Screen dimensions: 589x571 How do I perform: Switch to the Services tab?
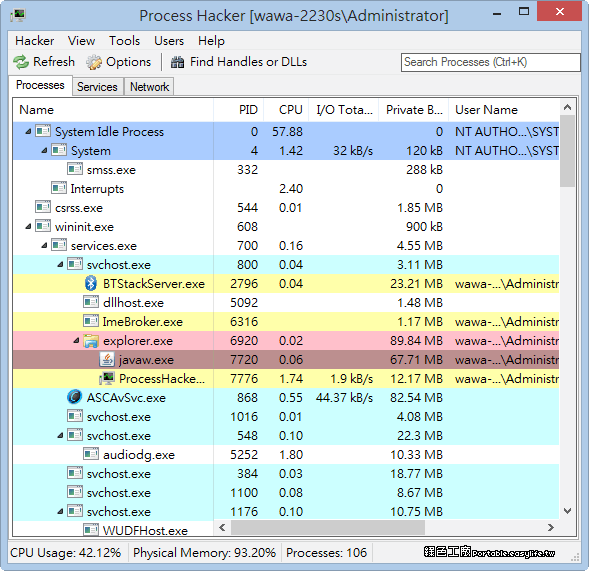(97, 87)
